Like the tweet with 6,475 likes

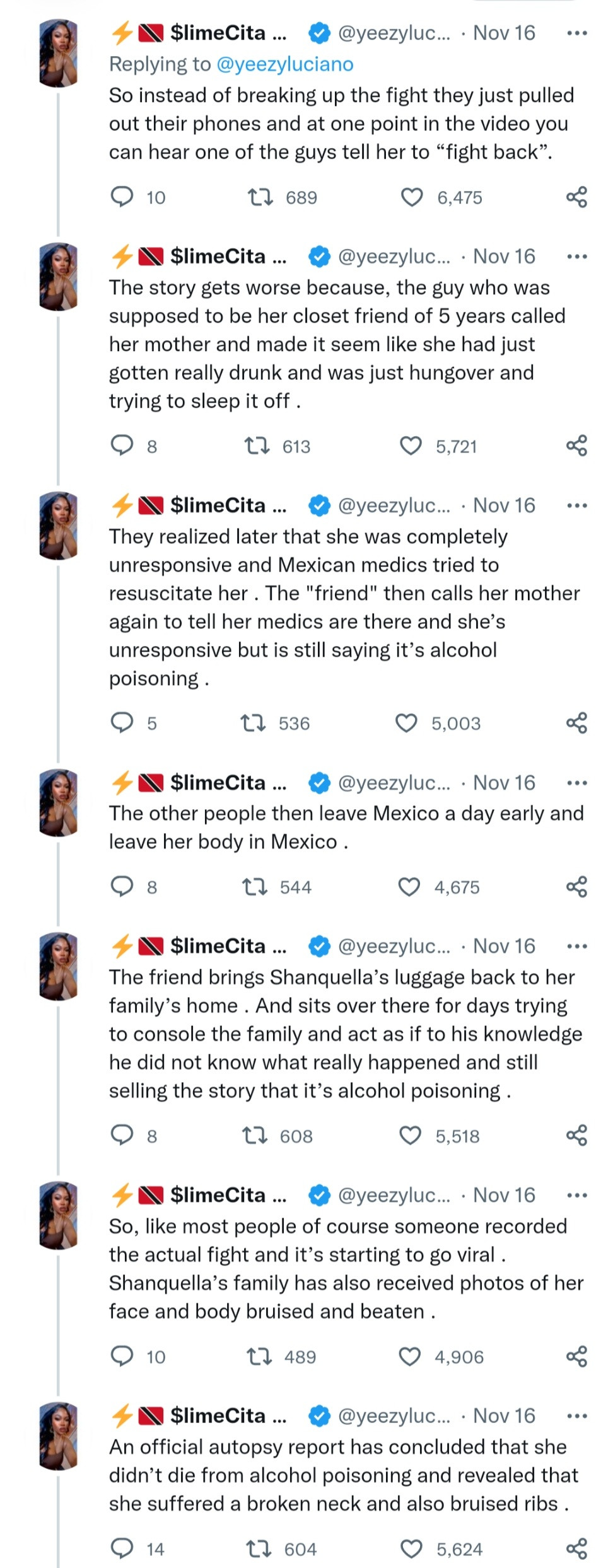coord(412,197)
